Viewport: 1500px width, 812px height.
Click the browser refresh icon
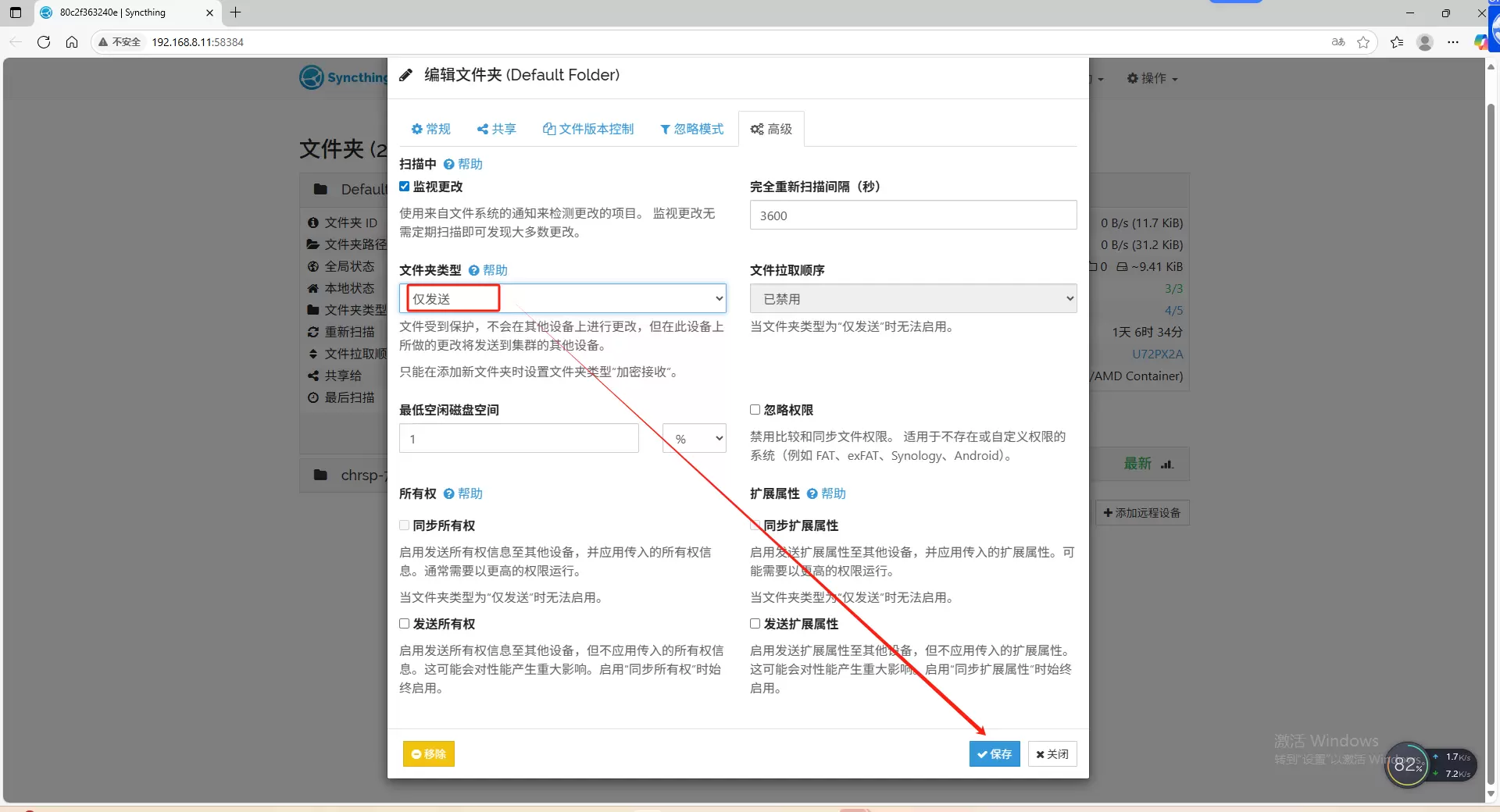pyautogui.click(x=44, y=42)
